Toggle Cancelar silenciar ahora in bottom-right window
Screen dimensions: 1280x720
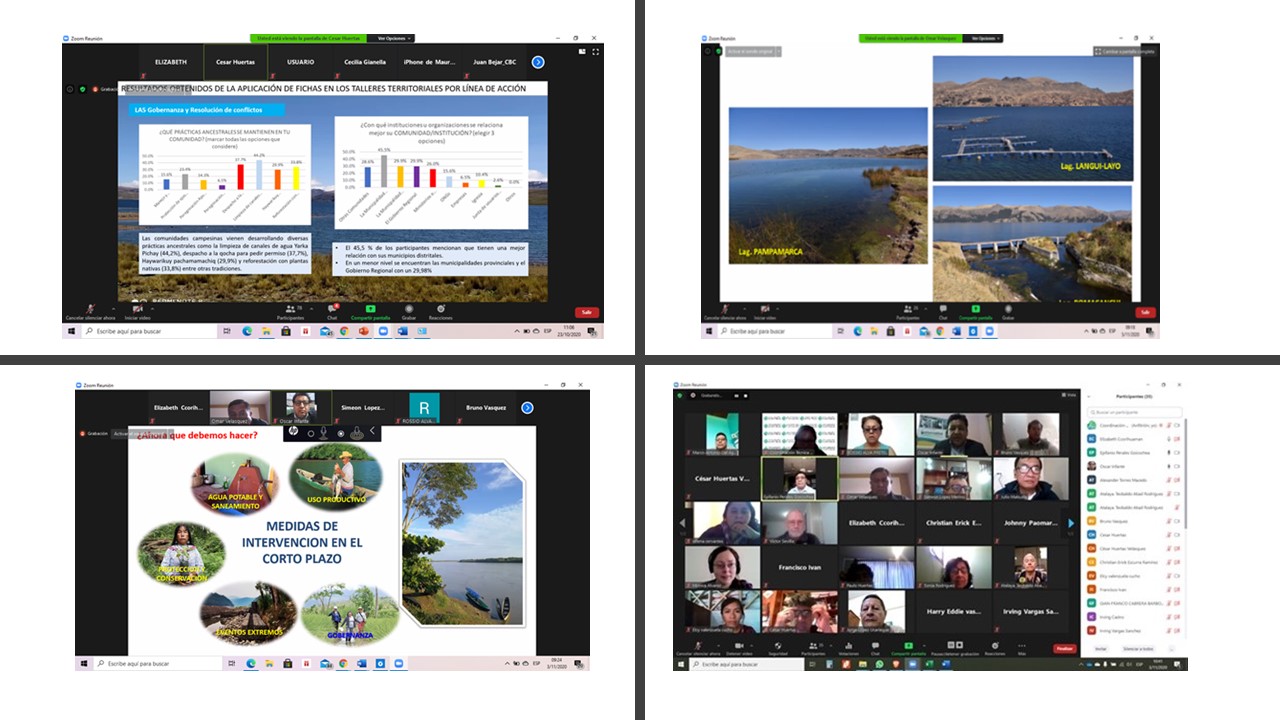tap(698, 649)
